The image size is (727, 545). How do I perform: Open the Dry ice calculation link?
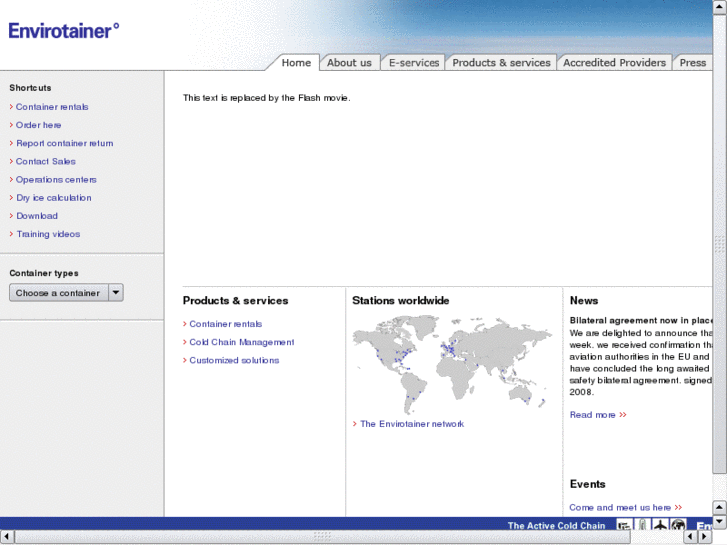[54, 198]
